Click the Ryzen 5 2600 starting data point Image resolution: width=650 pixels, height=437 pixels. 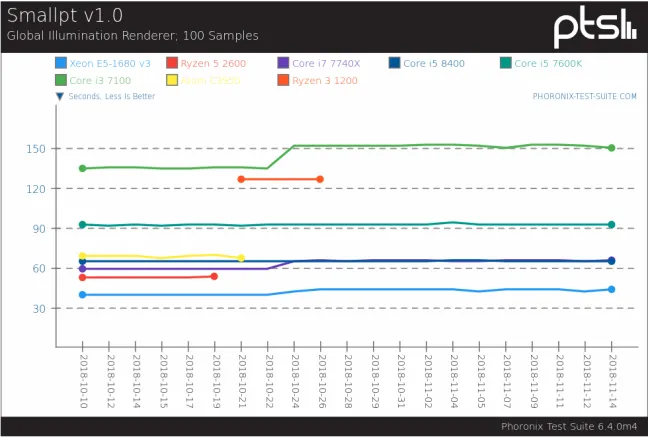coord(82,277)
